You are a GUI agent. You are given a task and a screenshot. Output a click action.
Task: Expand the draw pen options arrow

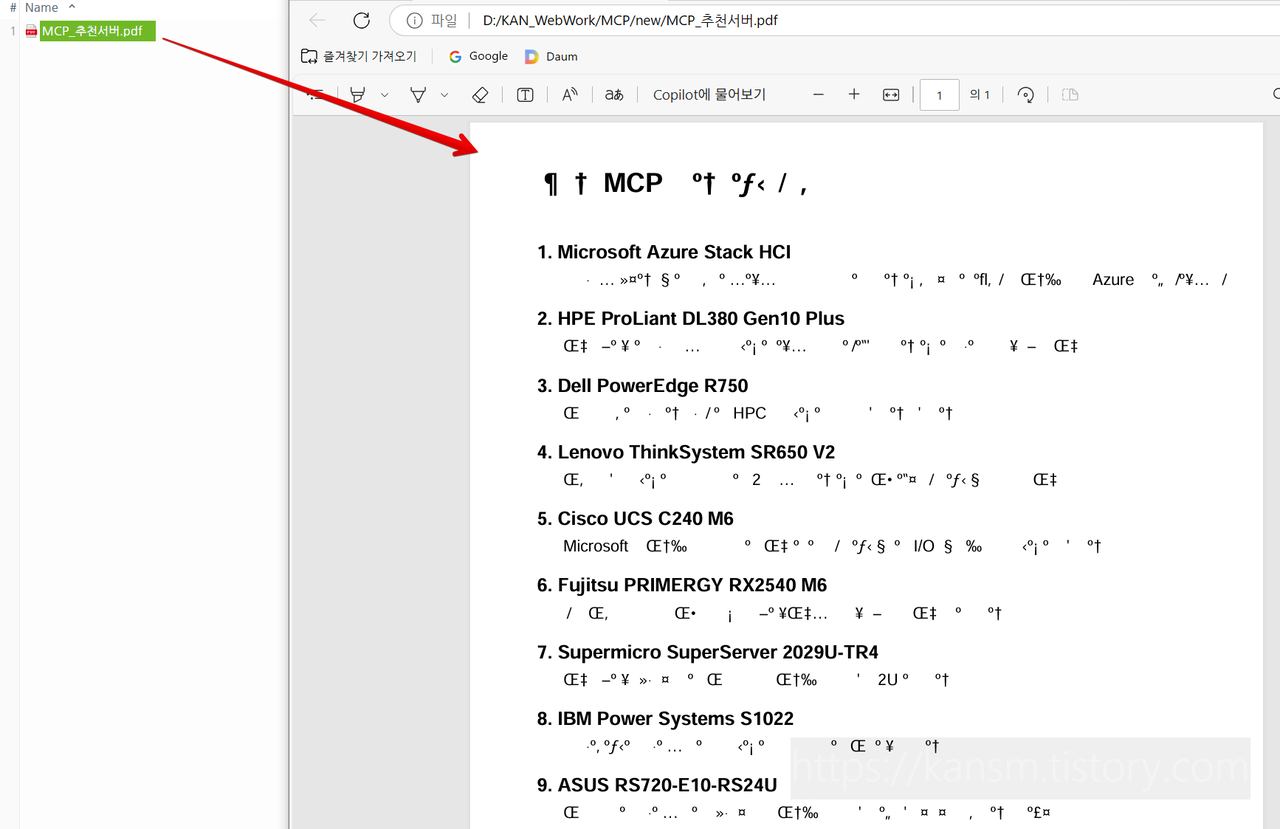point(445,95)
